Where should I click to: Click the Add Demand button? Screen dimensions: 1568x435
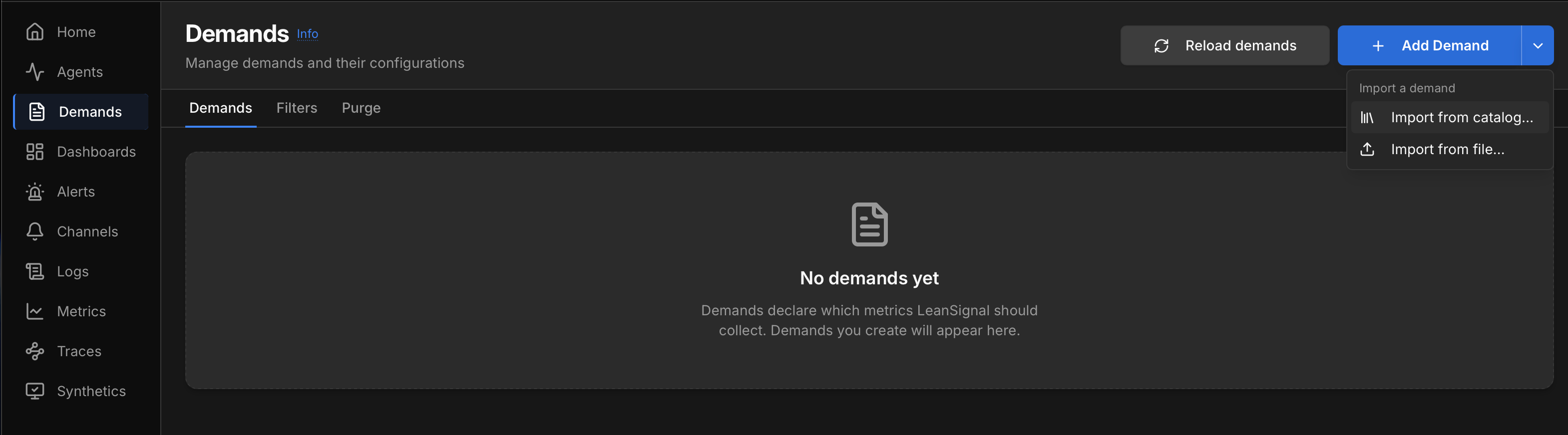pos(1429,45)
